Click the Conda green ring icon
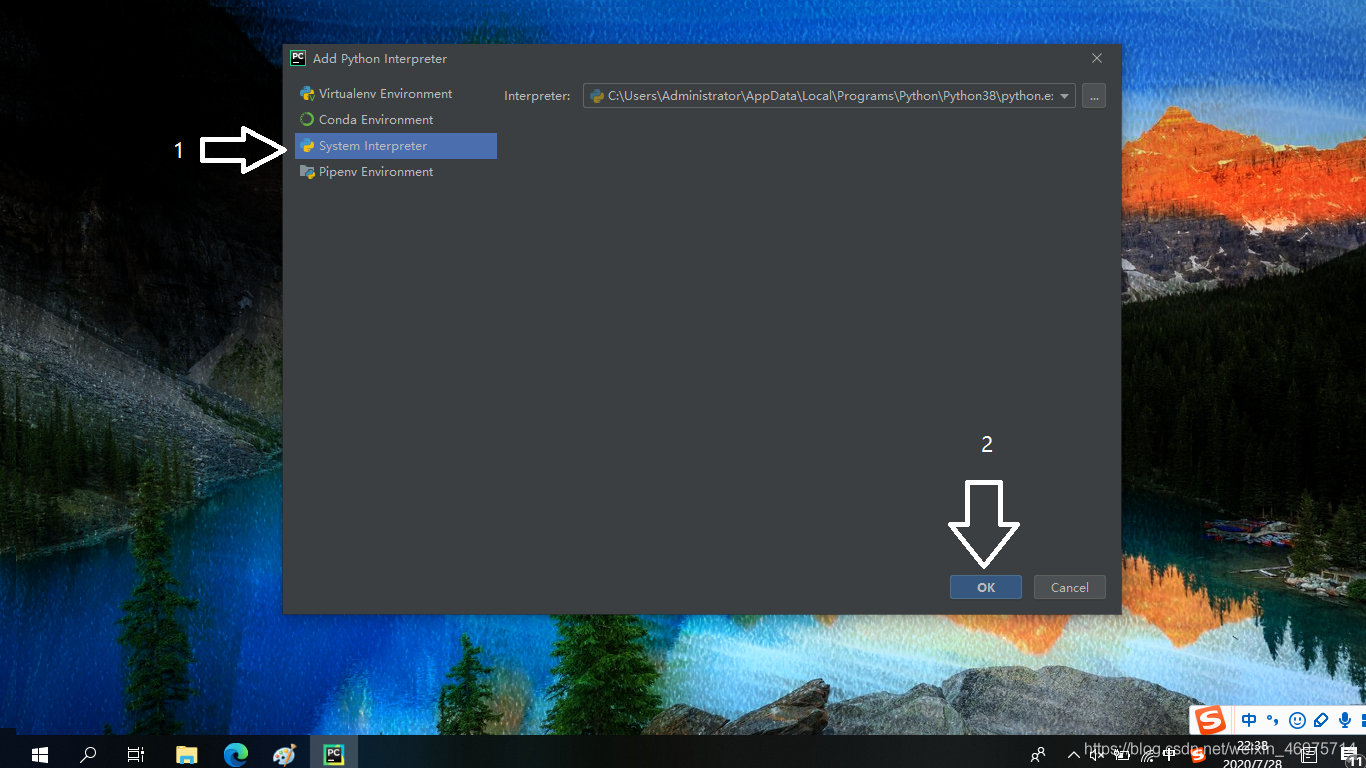 [307, 119]
